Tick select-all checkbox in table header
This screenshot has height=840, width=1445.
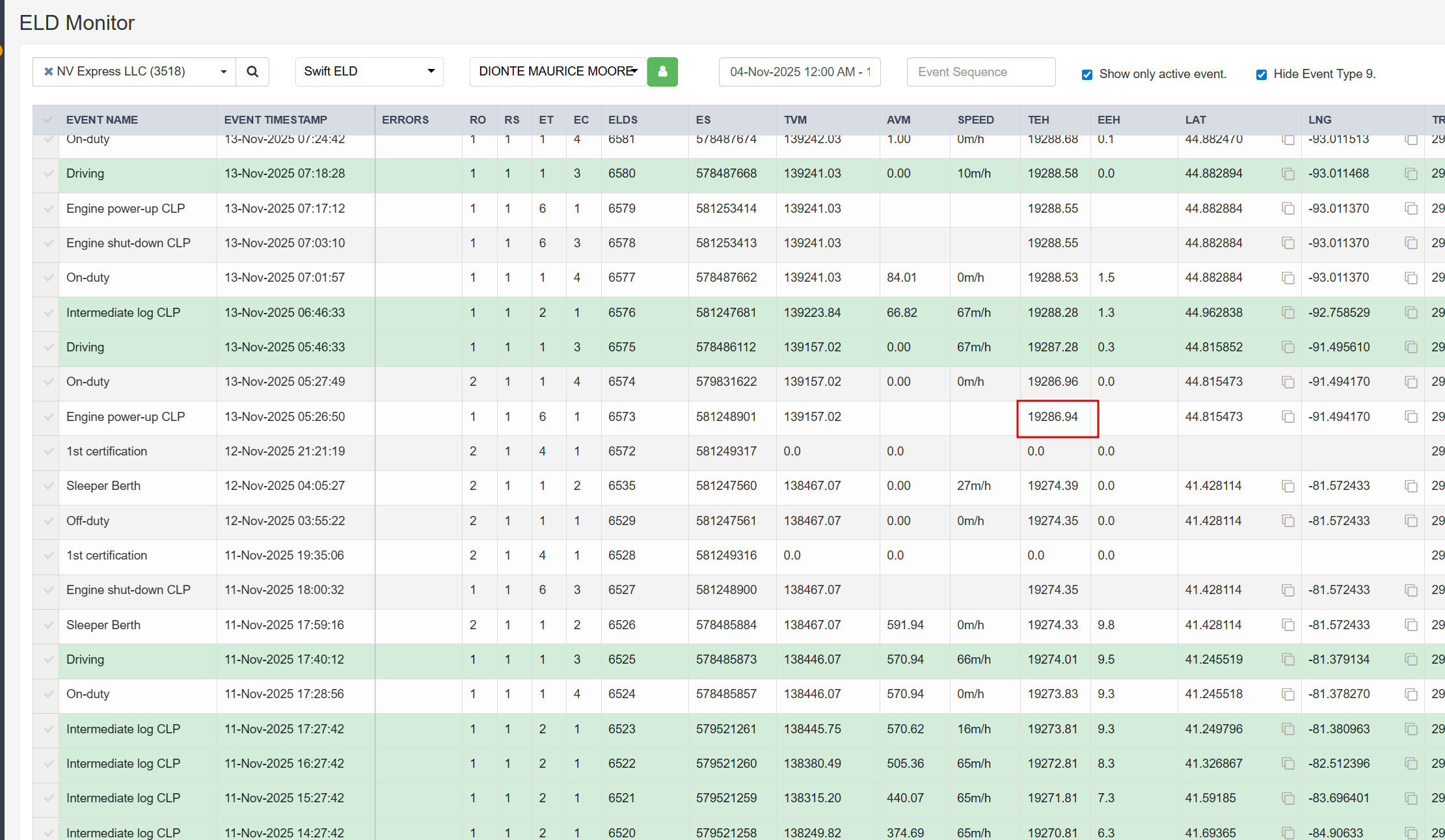tap(47, 120)
